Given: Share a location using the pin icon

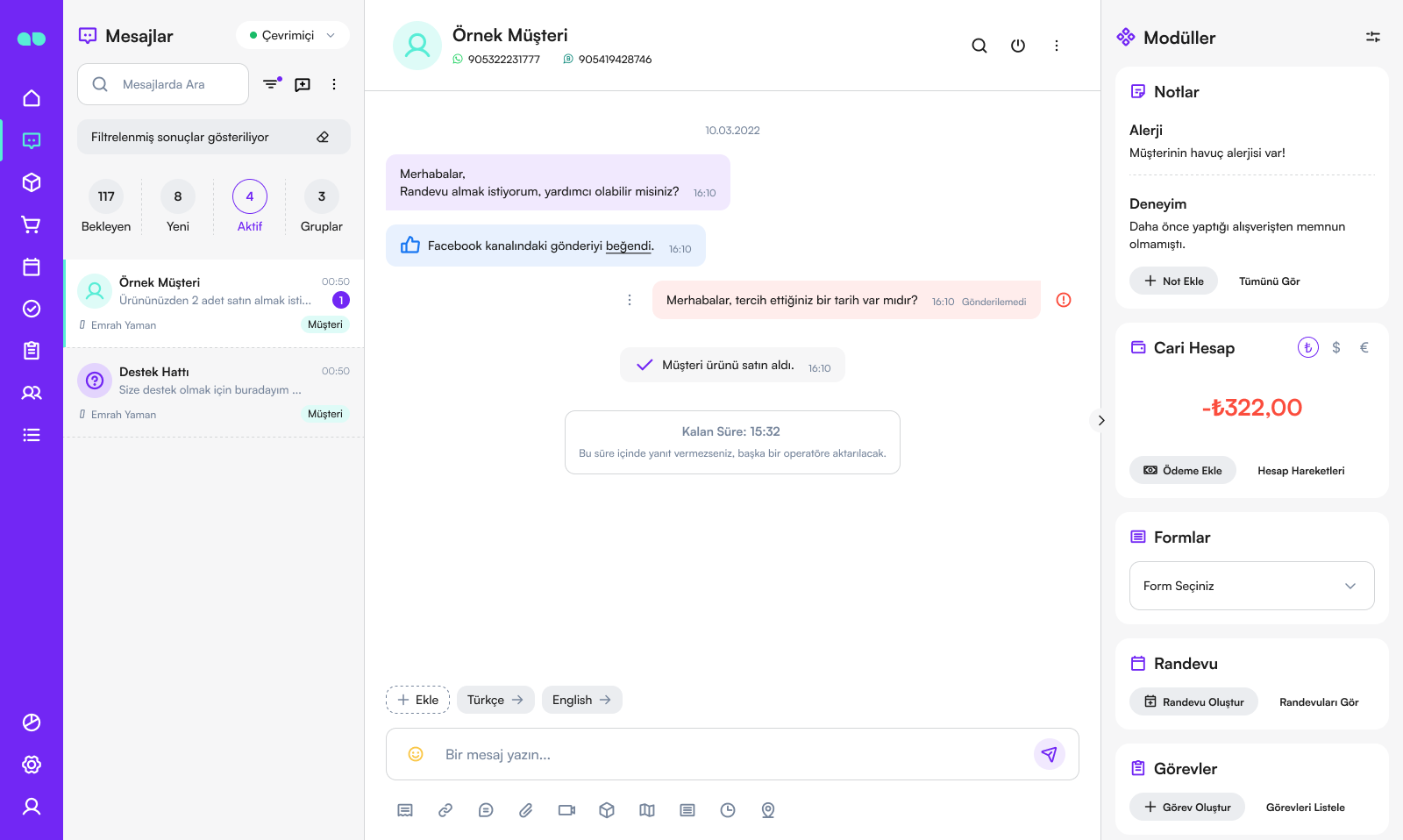Looking at the screenshot, I should tap(768, 810).
